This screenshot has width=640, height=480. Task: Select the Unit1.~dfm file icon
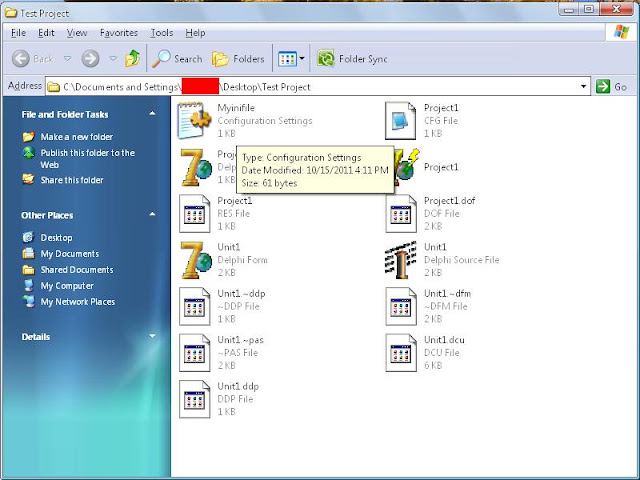(x=401, y=306)
